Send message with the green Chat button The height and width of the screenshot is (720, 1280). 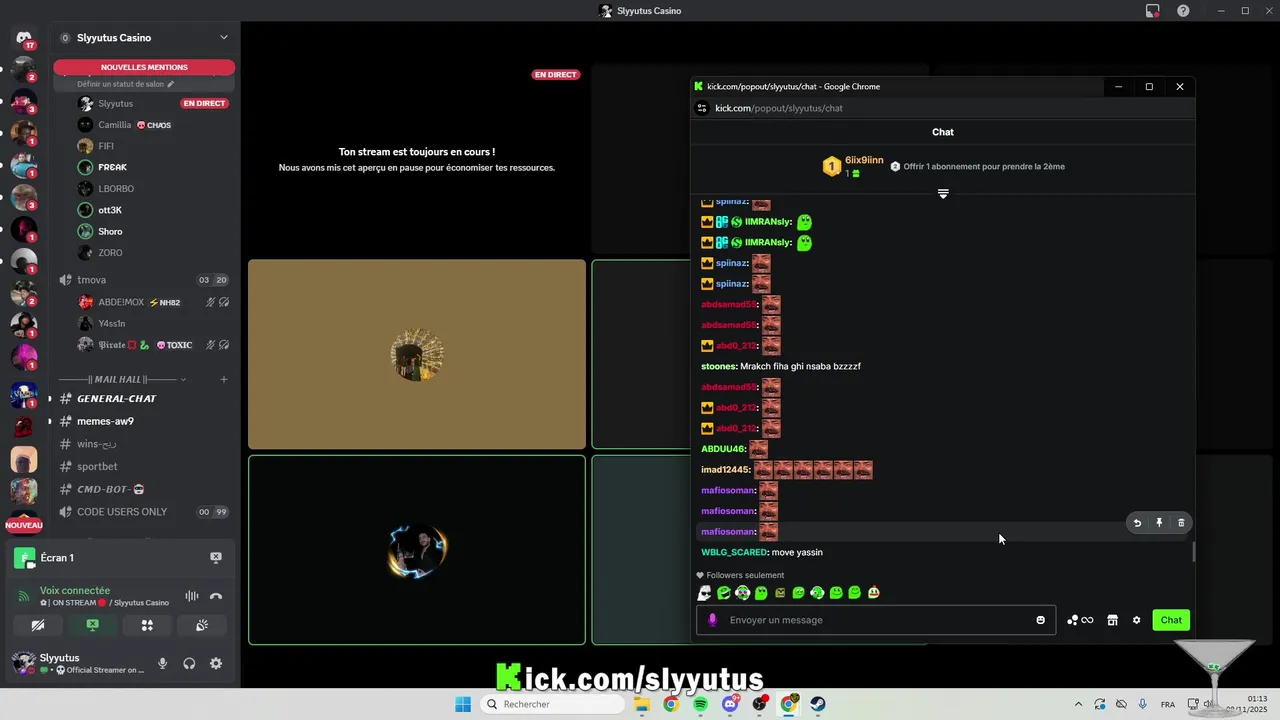coord(1171,620)
